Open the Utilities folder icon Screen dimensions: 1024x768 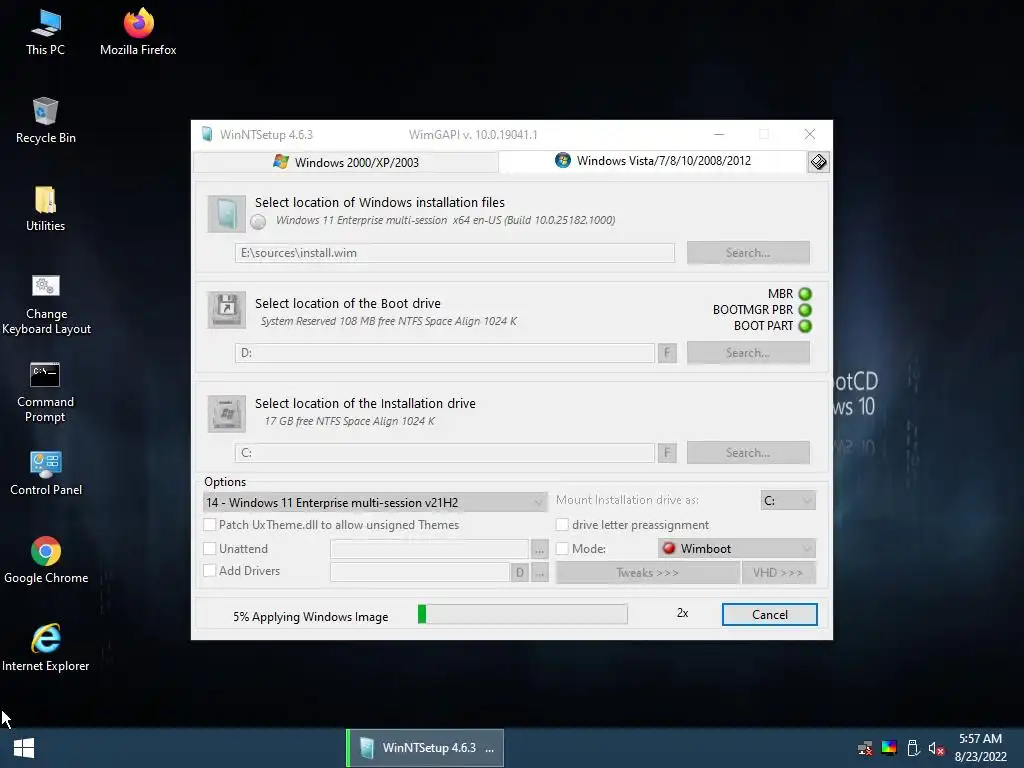point(45,209)
